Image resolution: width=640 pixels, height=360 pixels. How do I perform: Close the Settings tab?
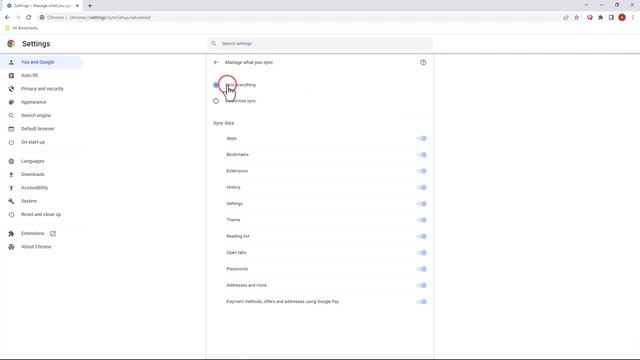pyautogui.click(x=77, y=6)
